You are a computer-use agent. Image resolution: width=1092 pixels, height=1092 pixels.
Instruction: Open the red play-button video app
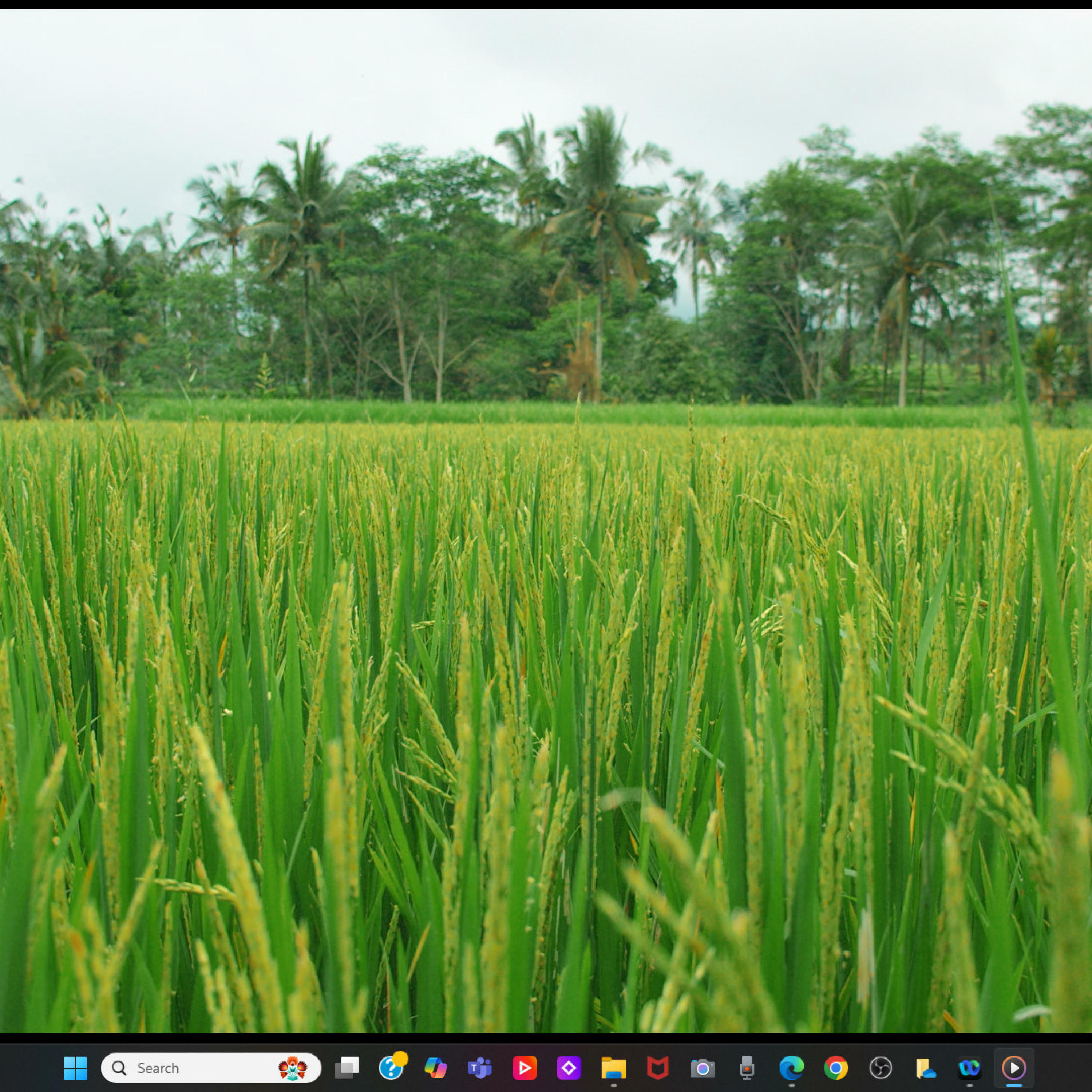(x=525, y=1068)
